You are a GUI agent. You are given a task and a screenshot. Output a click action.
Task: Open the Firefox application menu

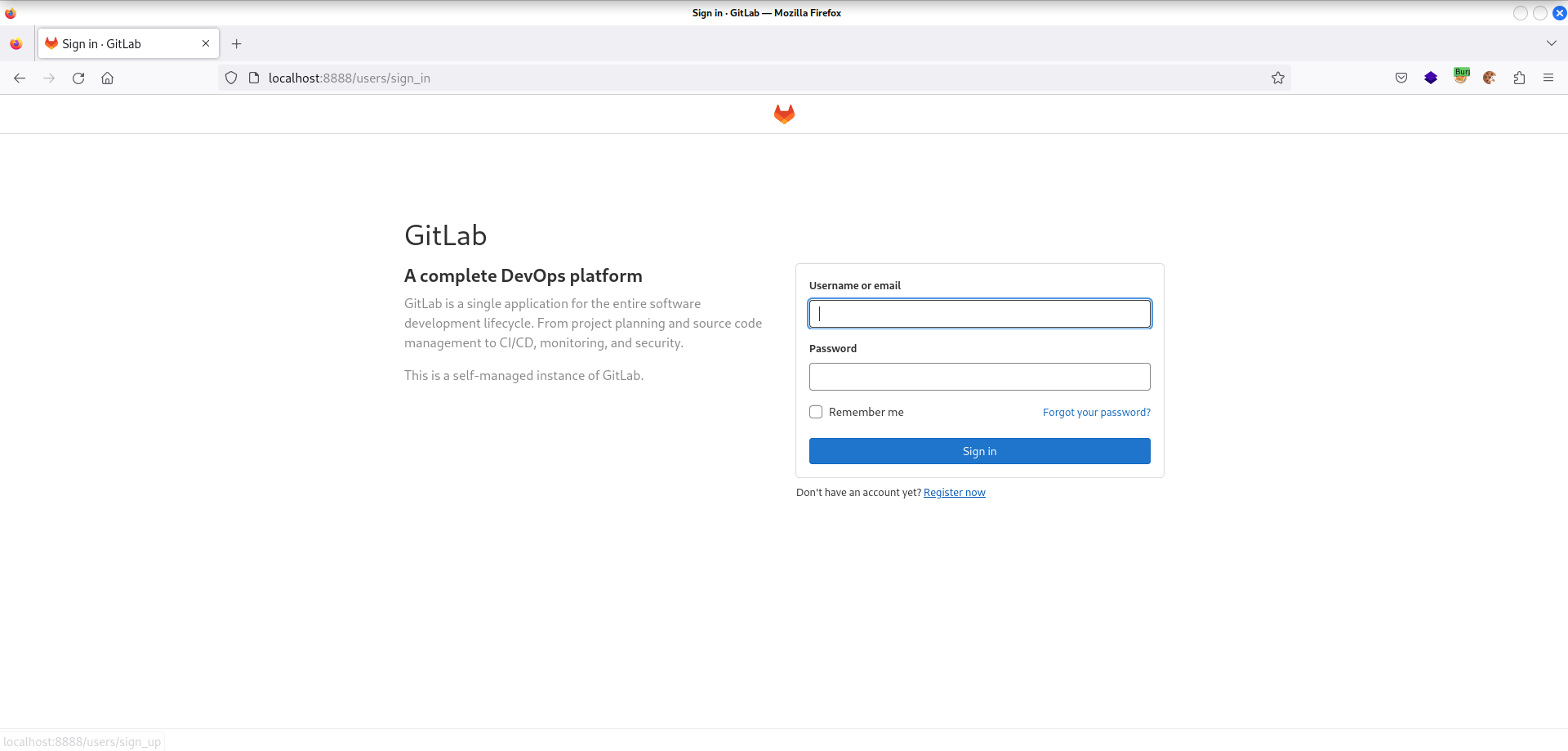[x=1548, y=78]
